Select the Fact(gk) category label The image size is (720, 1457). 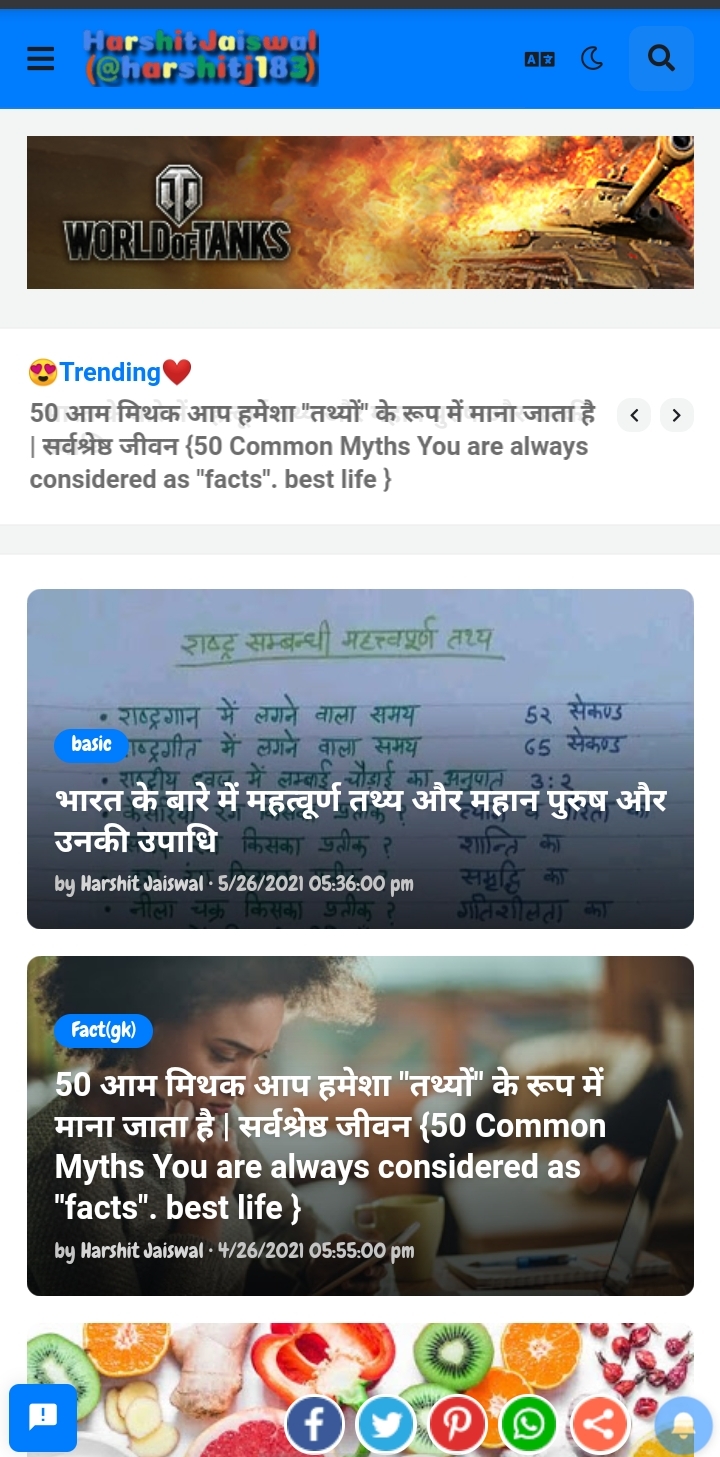(x=104, y=1030)
